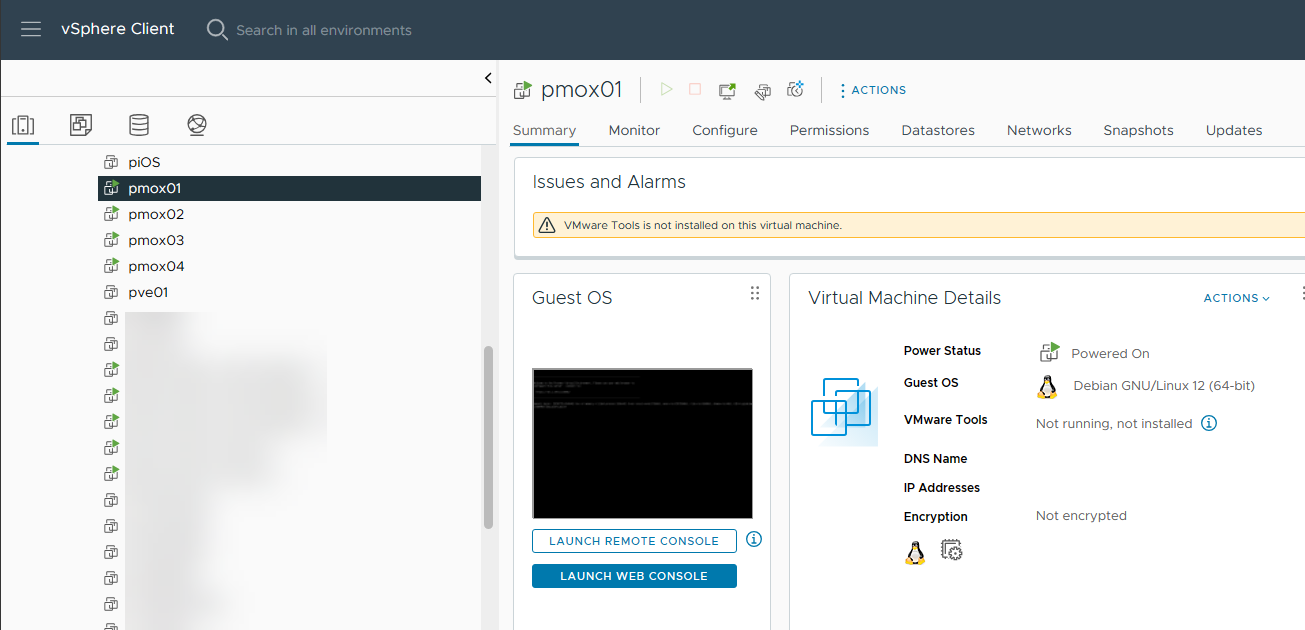Collapse the left navigation sidebar
The width and height of the screenshot is (1305, 630).
pos(488,78)
